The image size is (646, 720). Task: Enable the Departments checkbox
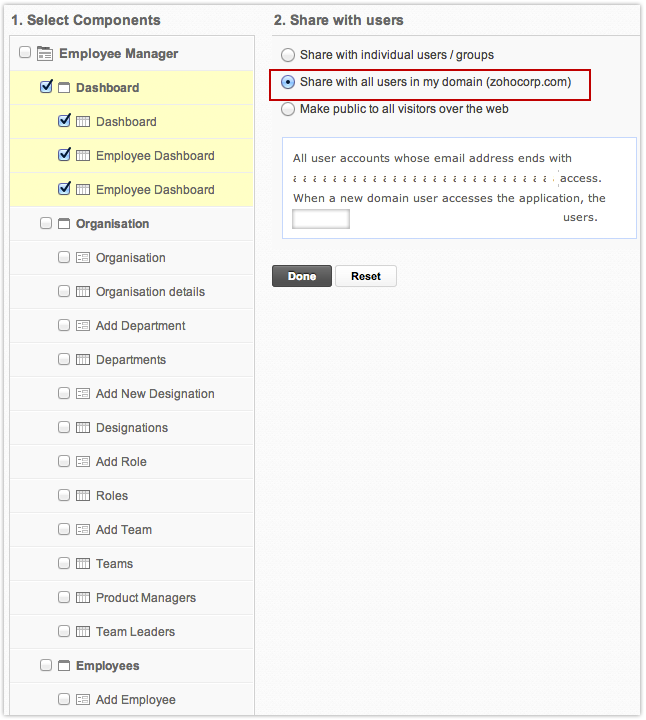click(64, 359)
